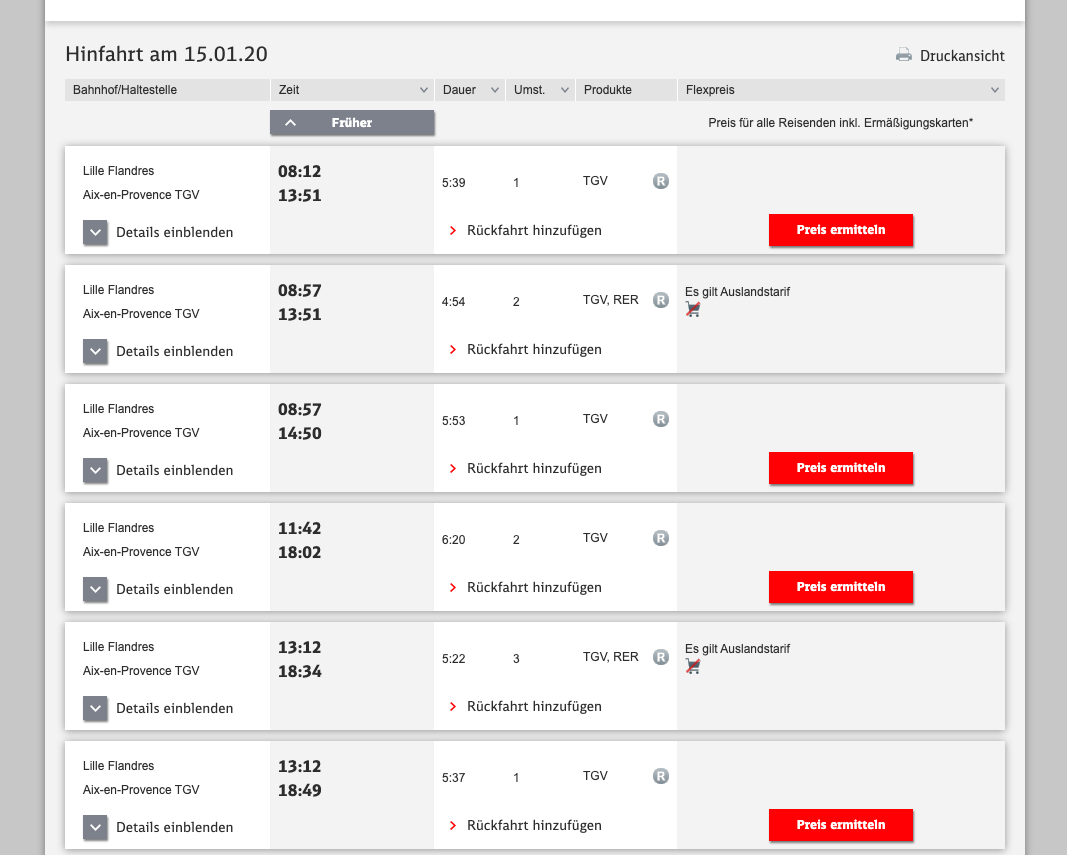Determine price for the 08:12 connection
This screenshot has width=1067, height=855.
pos(841,230)
